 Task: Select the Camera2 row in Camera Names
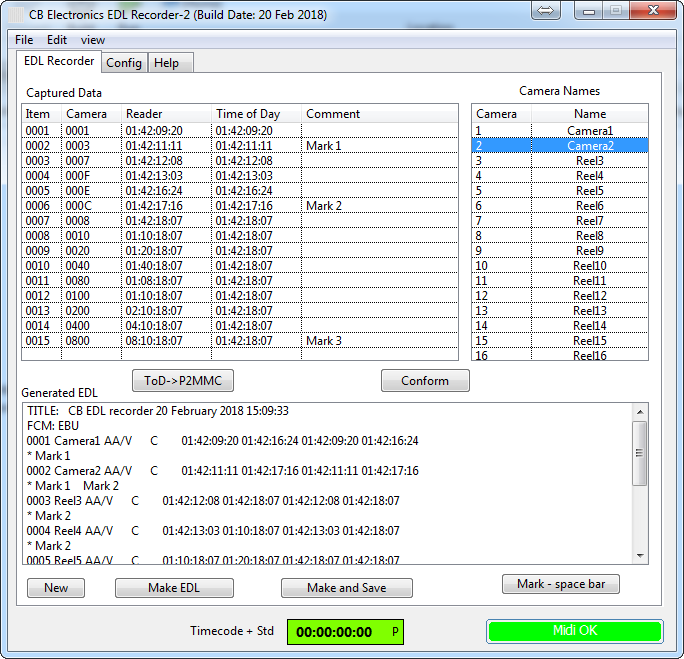[x=559, y=146]
